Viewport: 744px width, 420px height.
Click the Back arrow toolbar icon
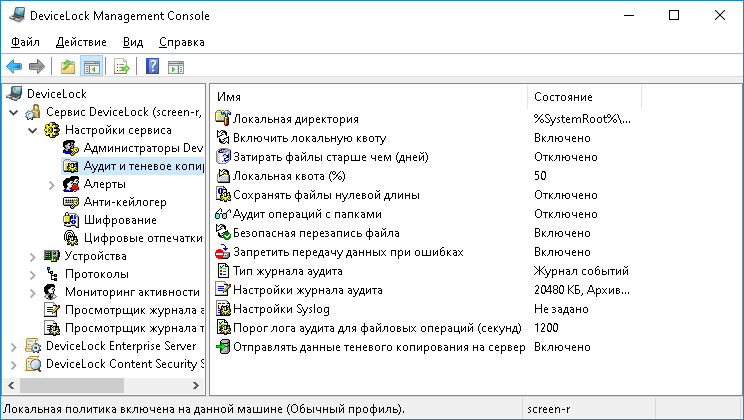point(14,67)
